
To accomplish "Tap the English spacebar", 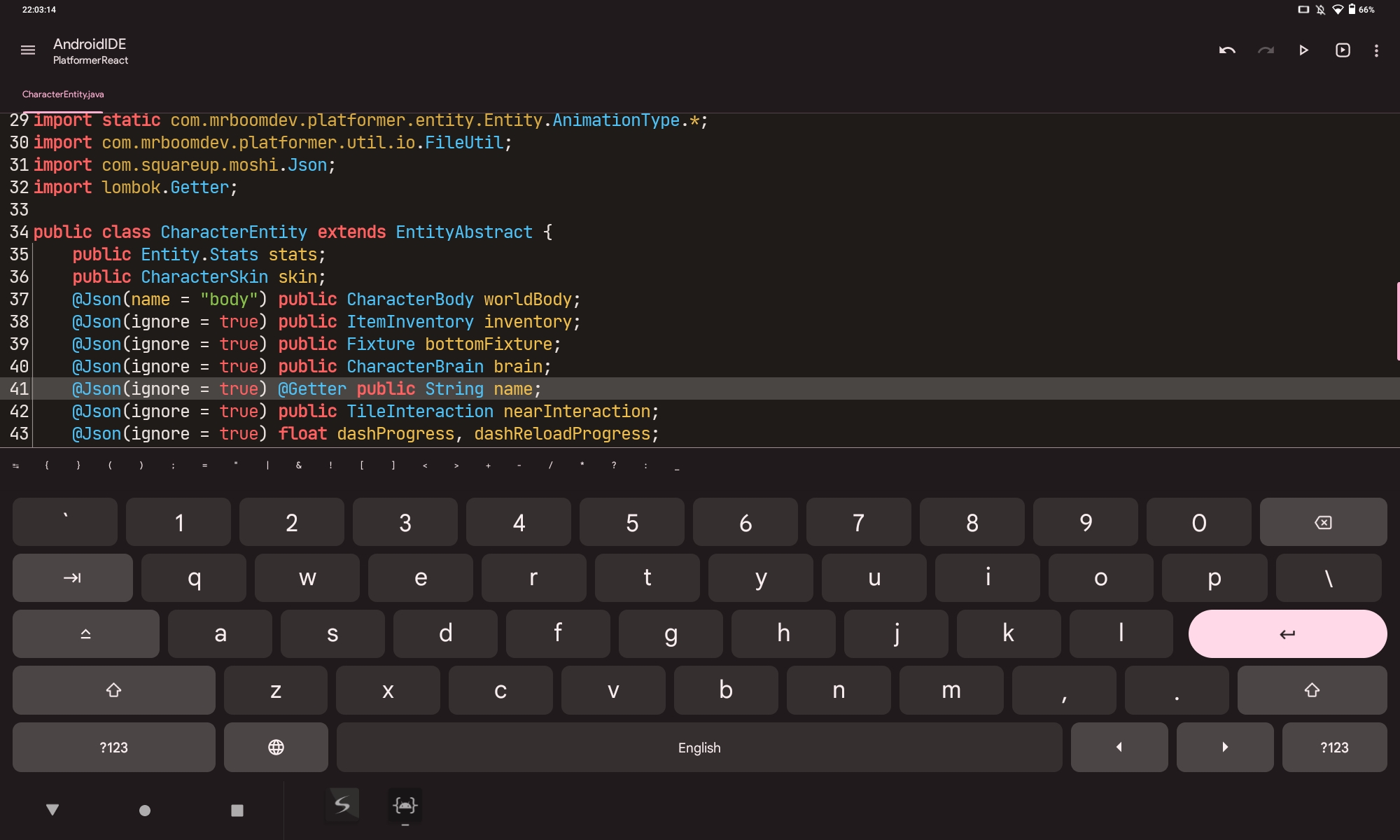I will click(699, 747).
